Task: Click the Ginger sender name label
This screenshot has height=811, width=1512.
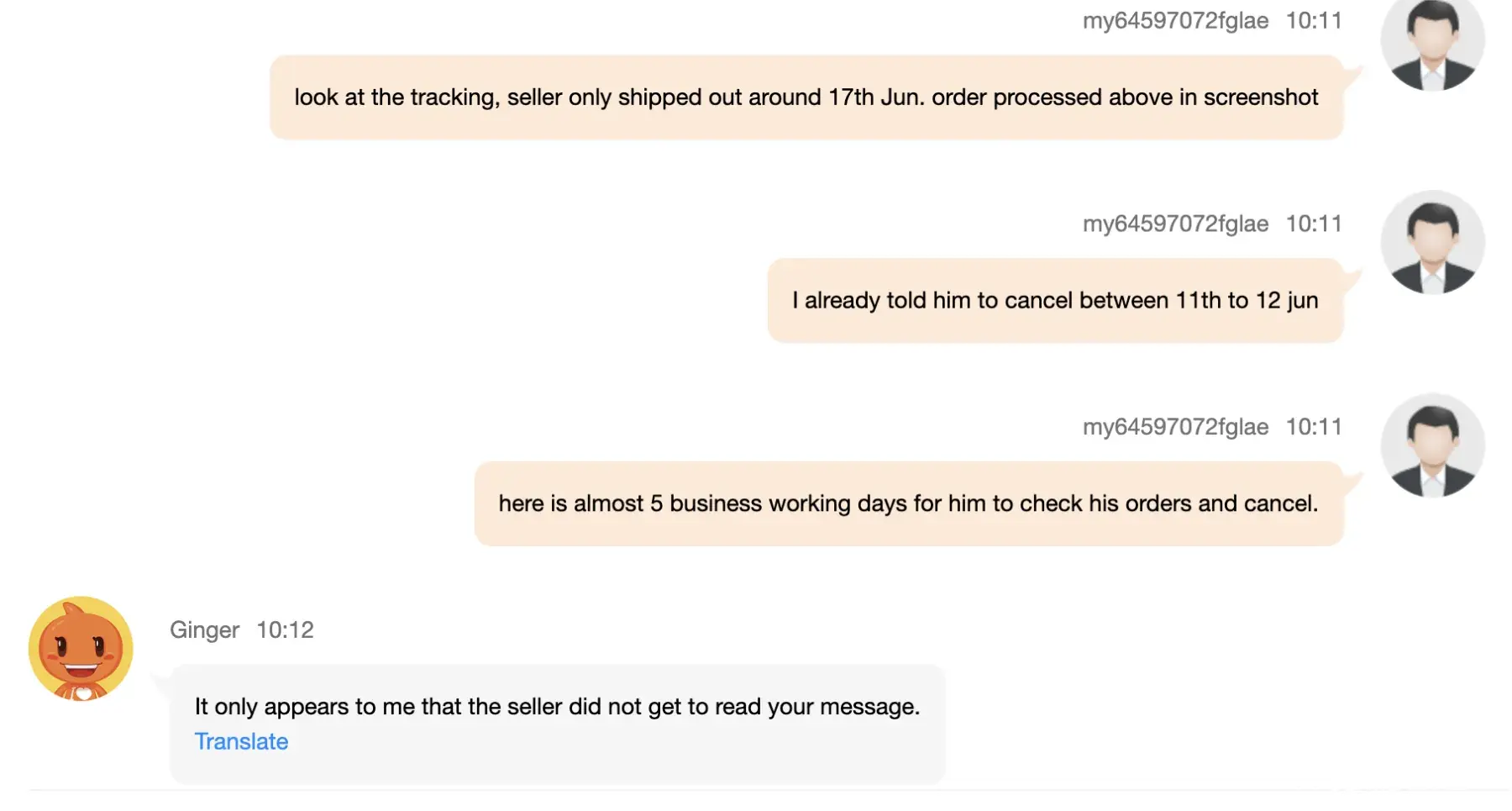Action: (204, 630)
